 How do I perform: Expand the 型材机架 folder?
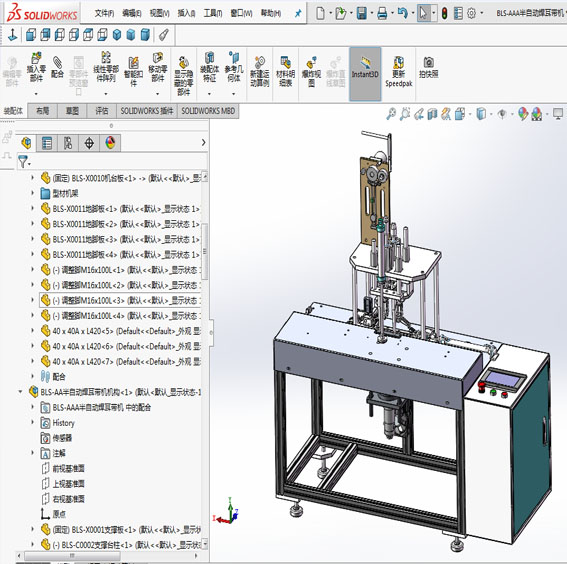pos(33,193)
